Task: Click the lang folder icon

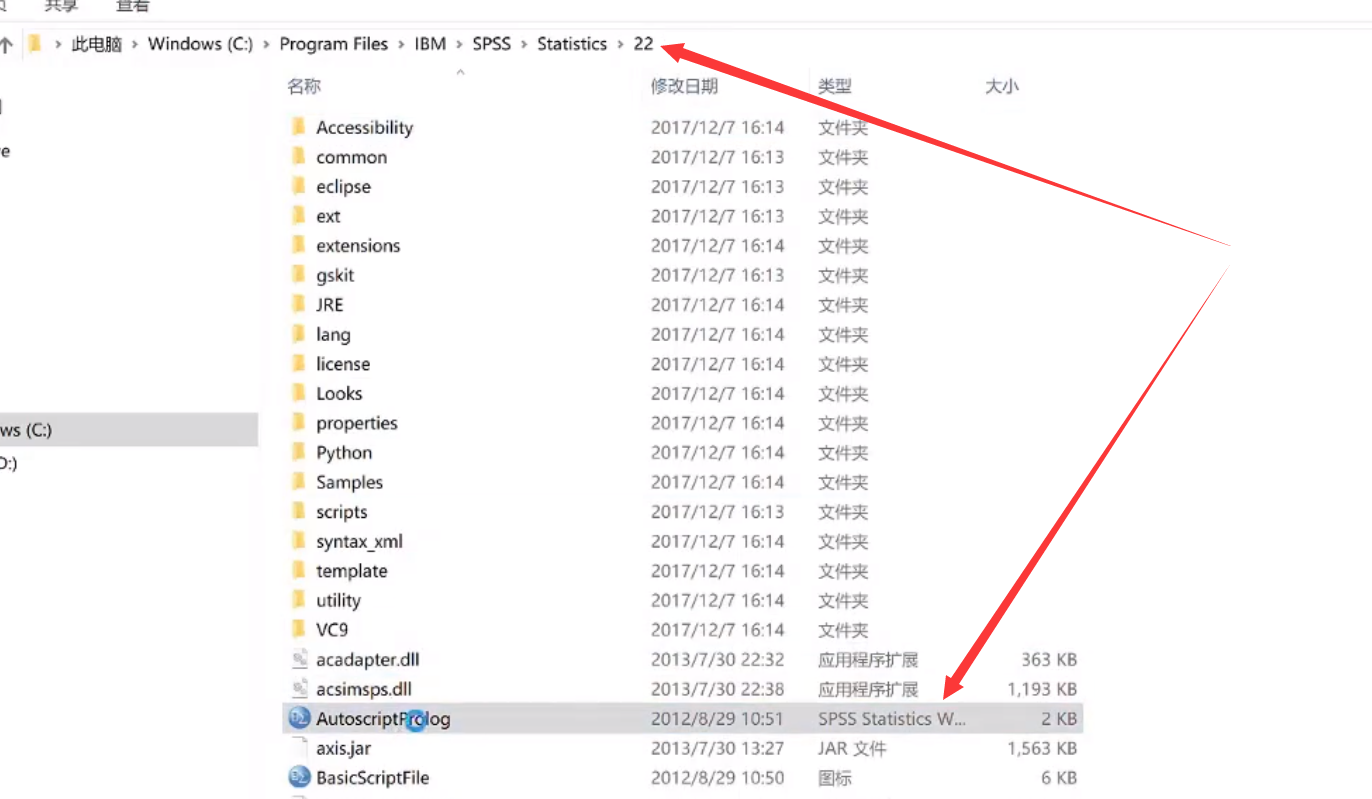Action: point(298,334)
